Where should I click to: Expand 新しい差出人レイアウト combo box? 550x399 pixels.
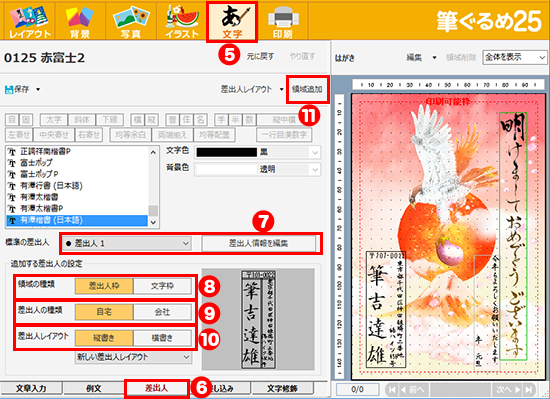pos(133,357)
